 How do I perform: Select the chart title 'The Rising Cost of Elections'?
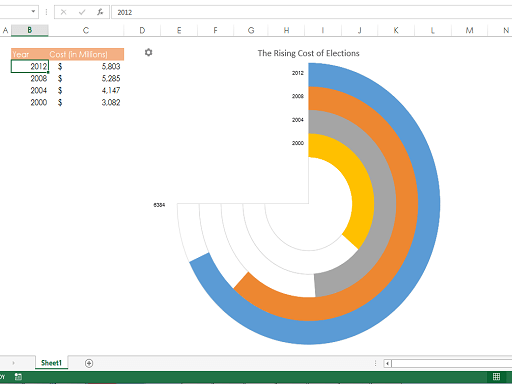(308, 53)
